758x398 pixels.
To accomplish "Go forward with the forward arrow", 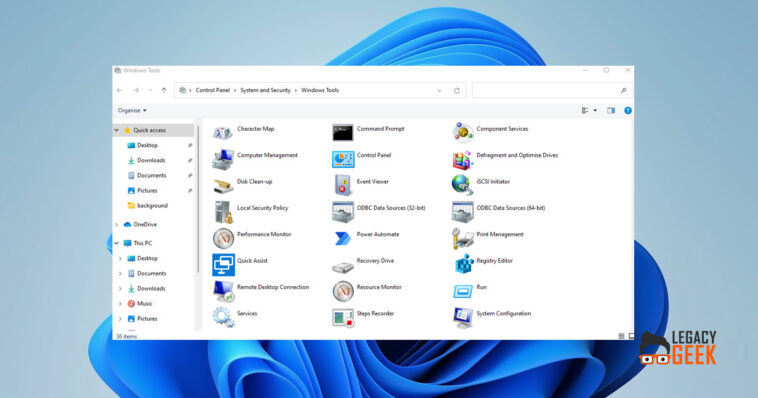I will 136,90.
